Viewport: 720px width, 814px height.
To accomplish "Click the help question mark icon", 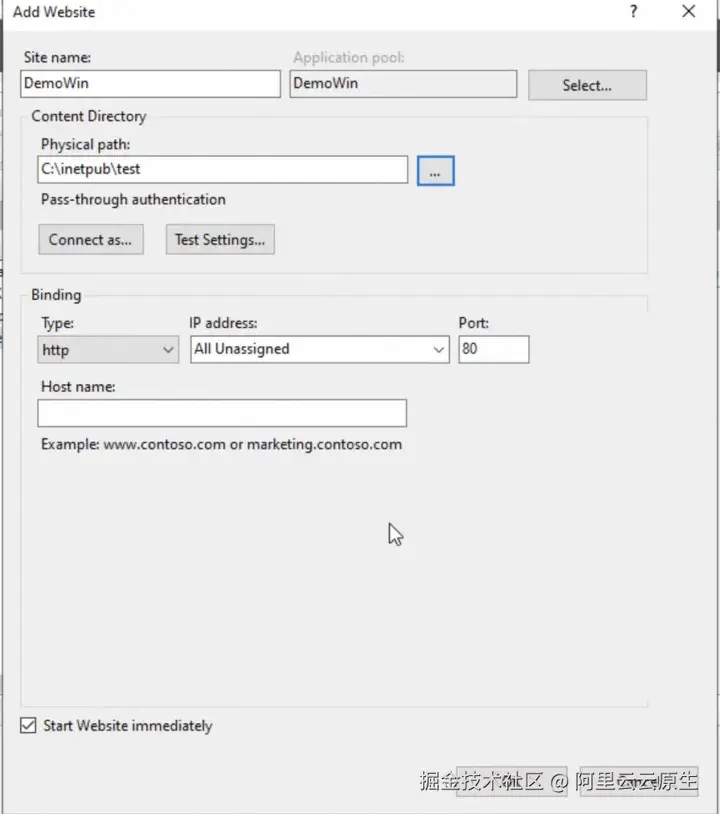I will pyautogui.click(x=634, y=11).
